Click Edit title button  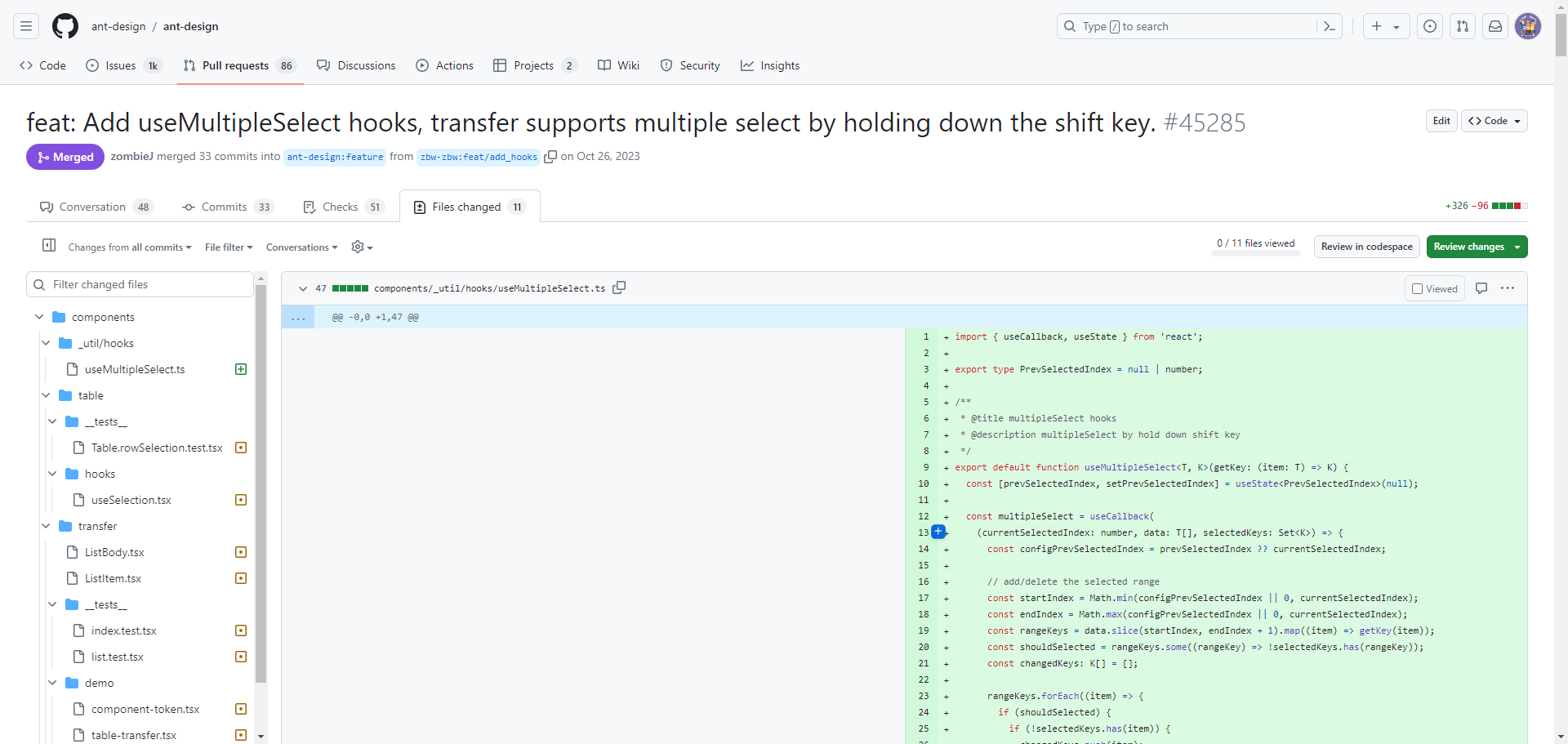1441,121
